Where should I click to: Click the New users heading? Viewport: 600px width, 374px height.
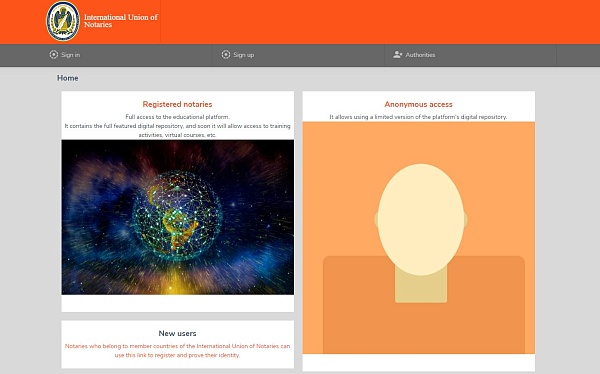[177, 333]
